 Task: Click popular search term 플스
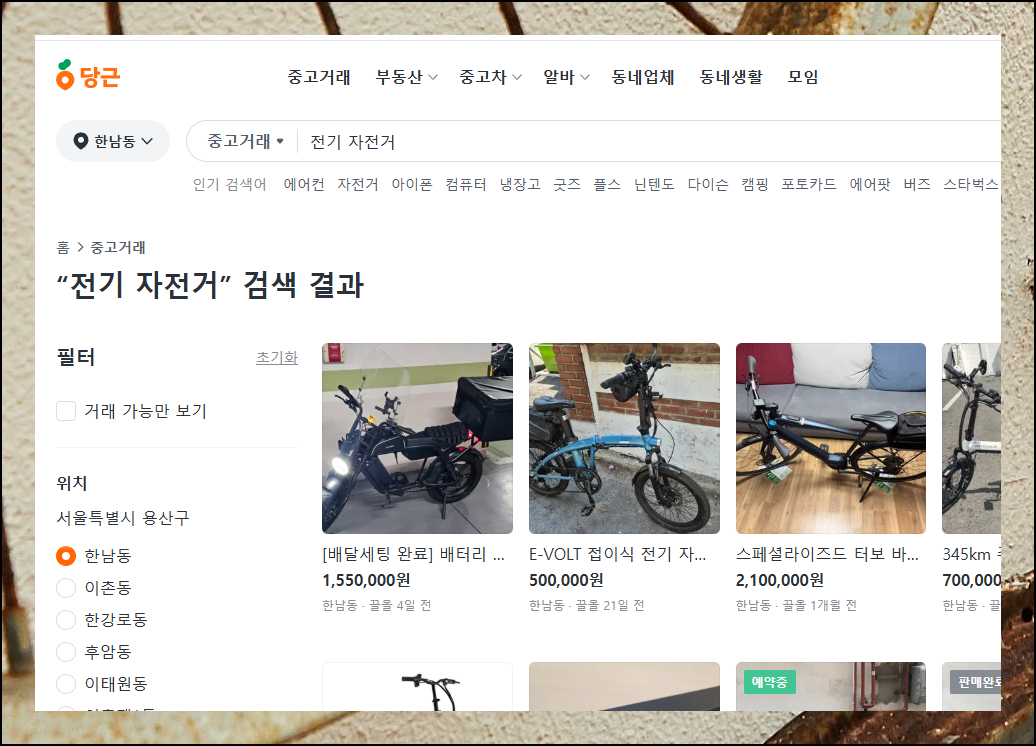coord(607,184)
